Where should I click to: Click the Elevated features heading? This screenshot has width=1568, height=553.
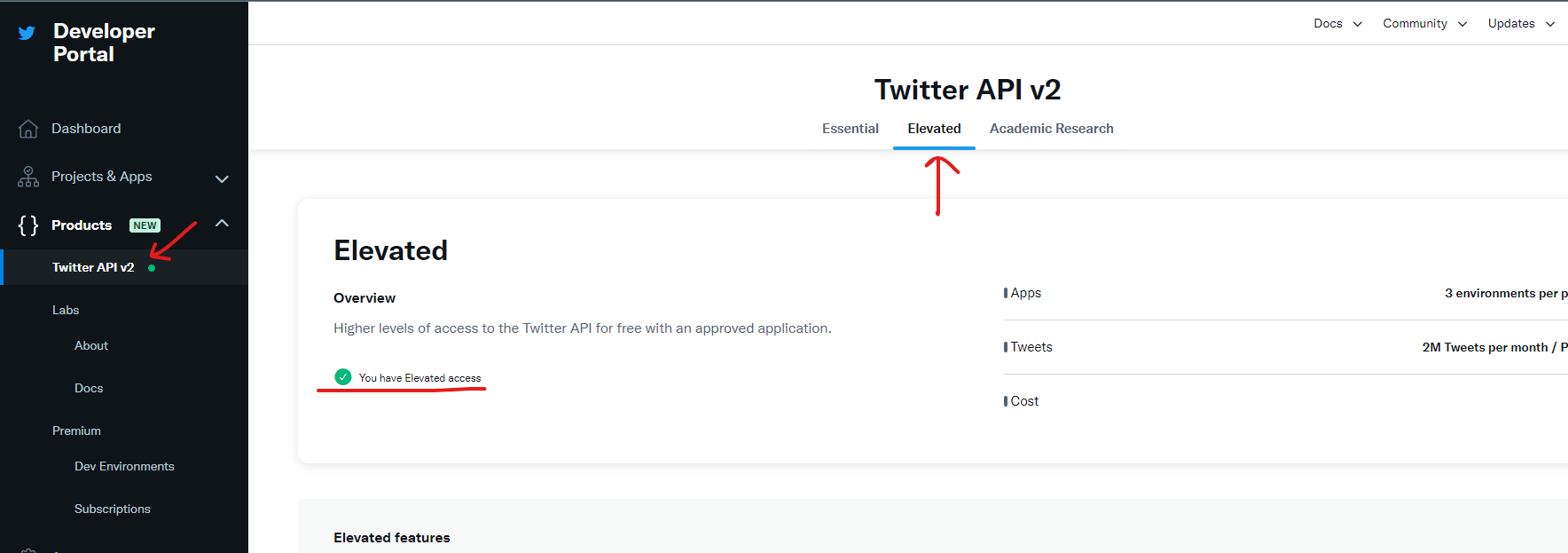(x=392, y=538)
